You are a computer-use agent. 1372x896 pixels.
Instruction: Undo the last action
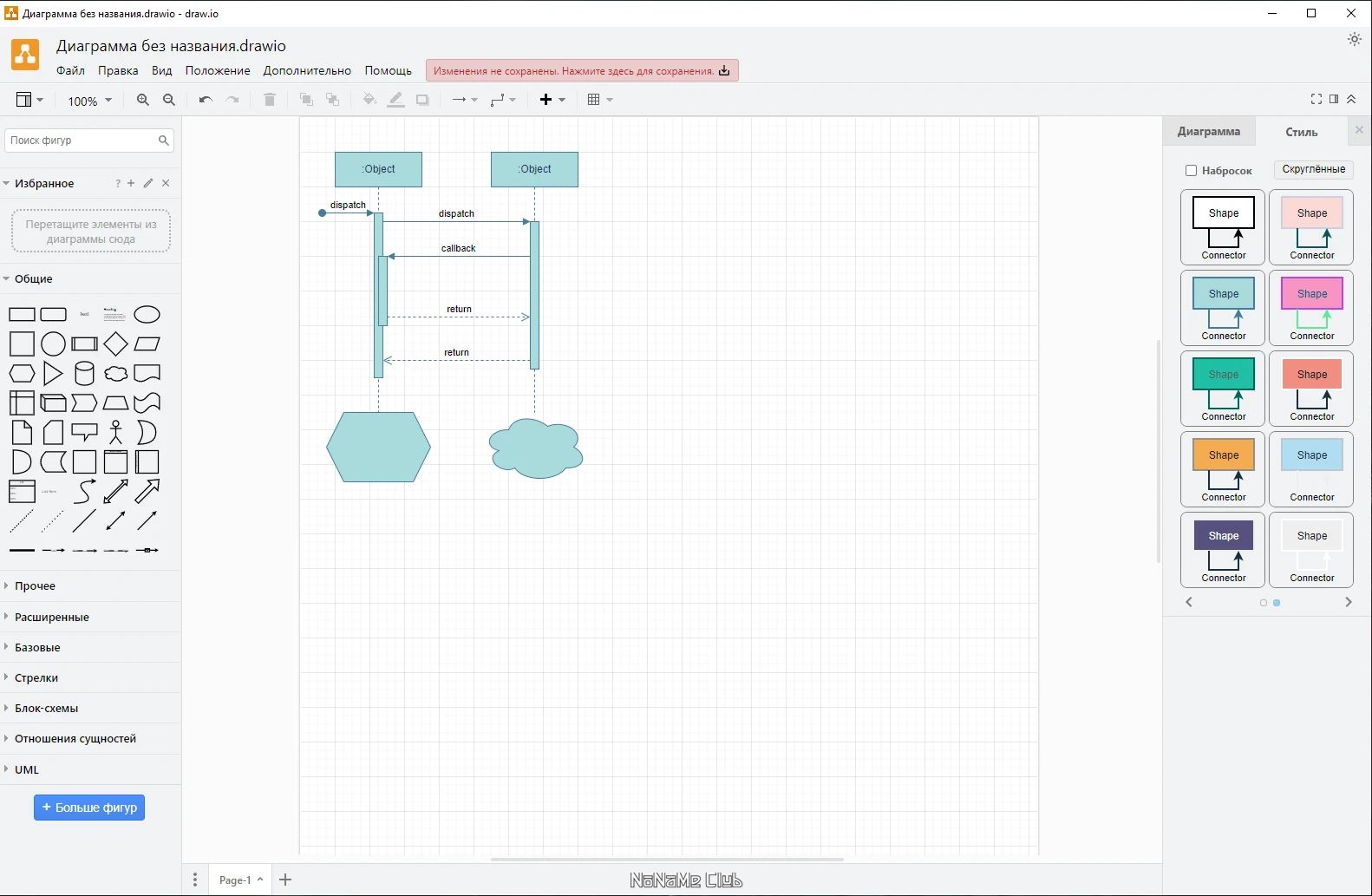(206, 100)
